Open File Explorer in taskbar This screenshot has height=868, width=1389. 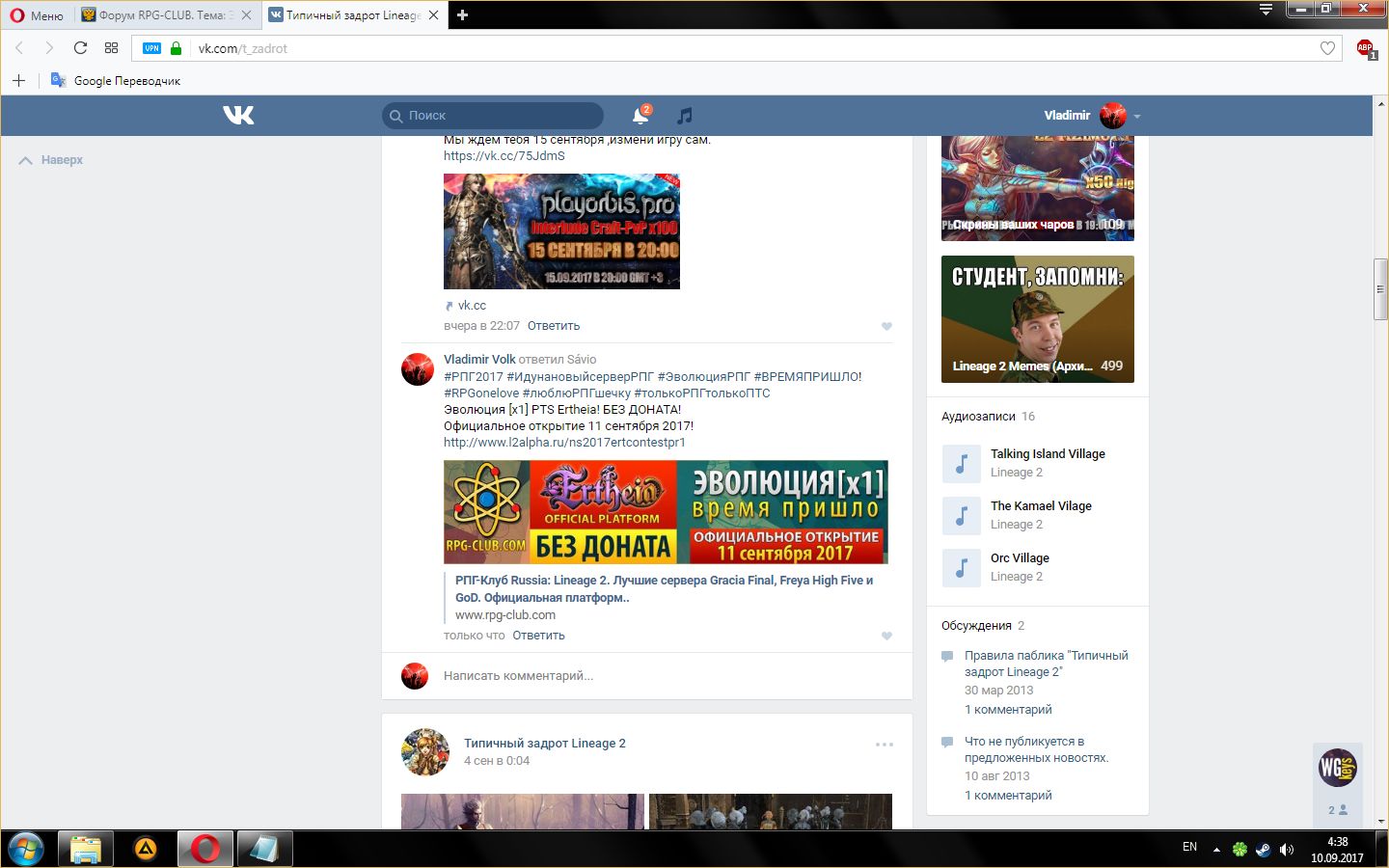point(85,849)
